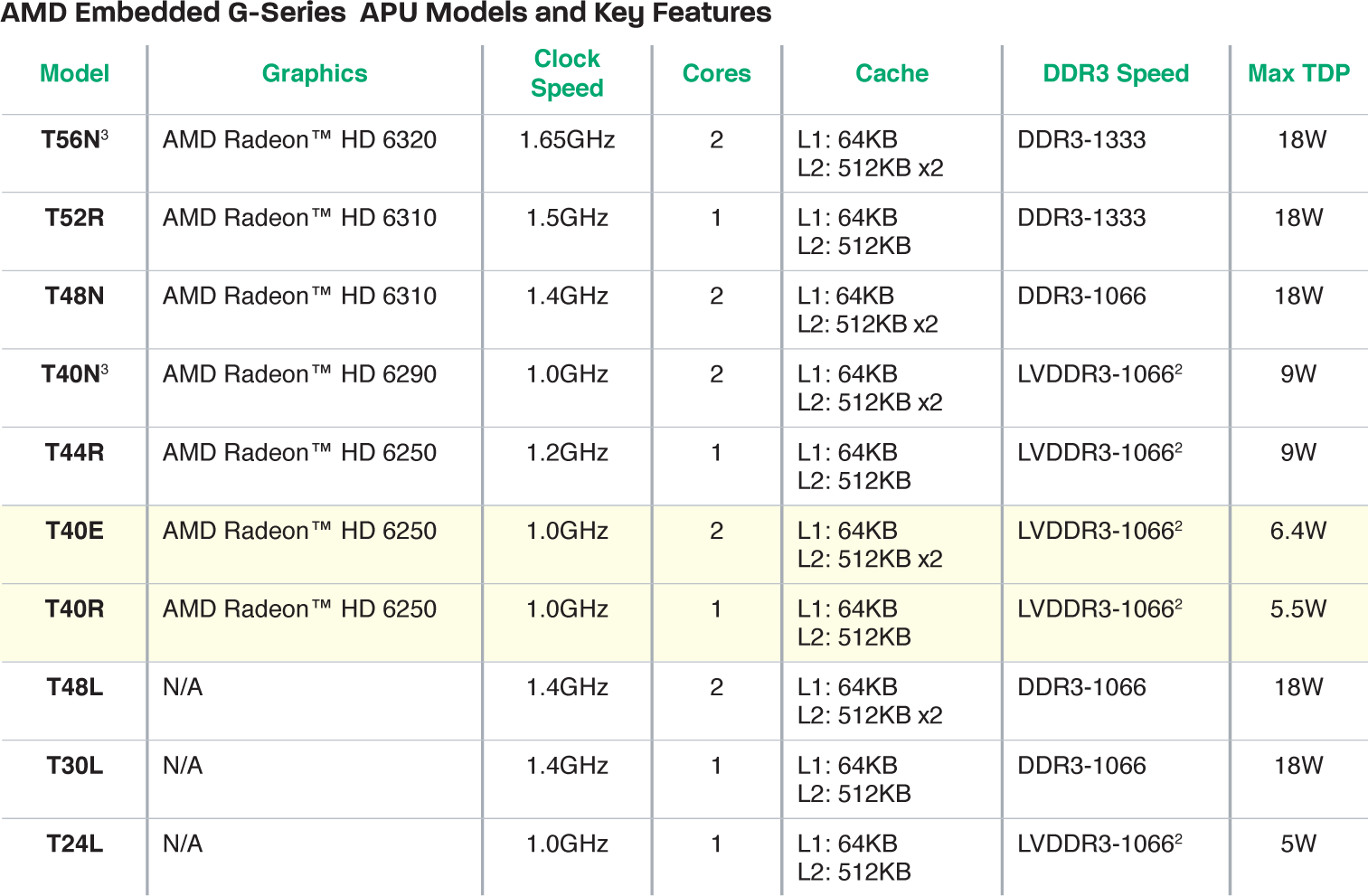Click 1.4GHz clock speed in T48N row
Image resolution: width=1368 pixels, height=896 pixels.
[x=567, y=296]
